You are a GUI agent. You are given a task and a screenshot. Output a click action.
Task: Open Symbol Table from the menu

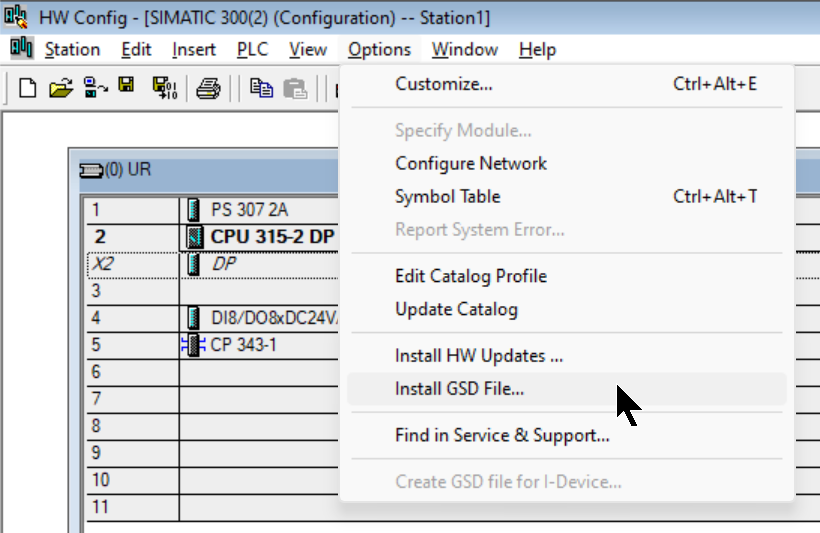(567, 196)
